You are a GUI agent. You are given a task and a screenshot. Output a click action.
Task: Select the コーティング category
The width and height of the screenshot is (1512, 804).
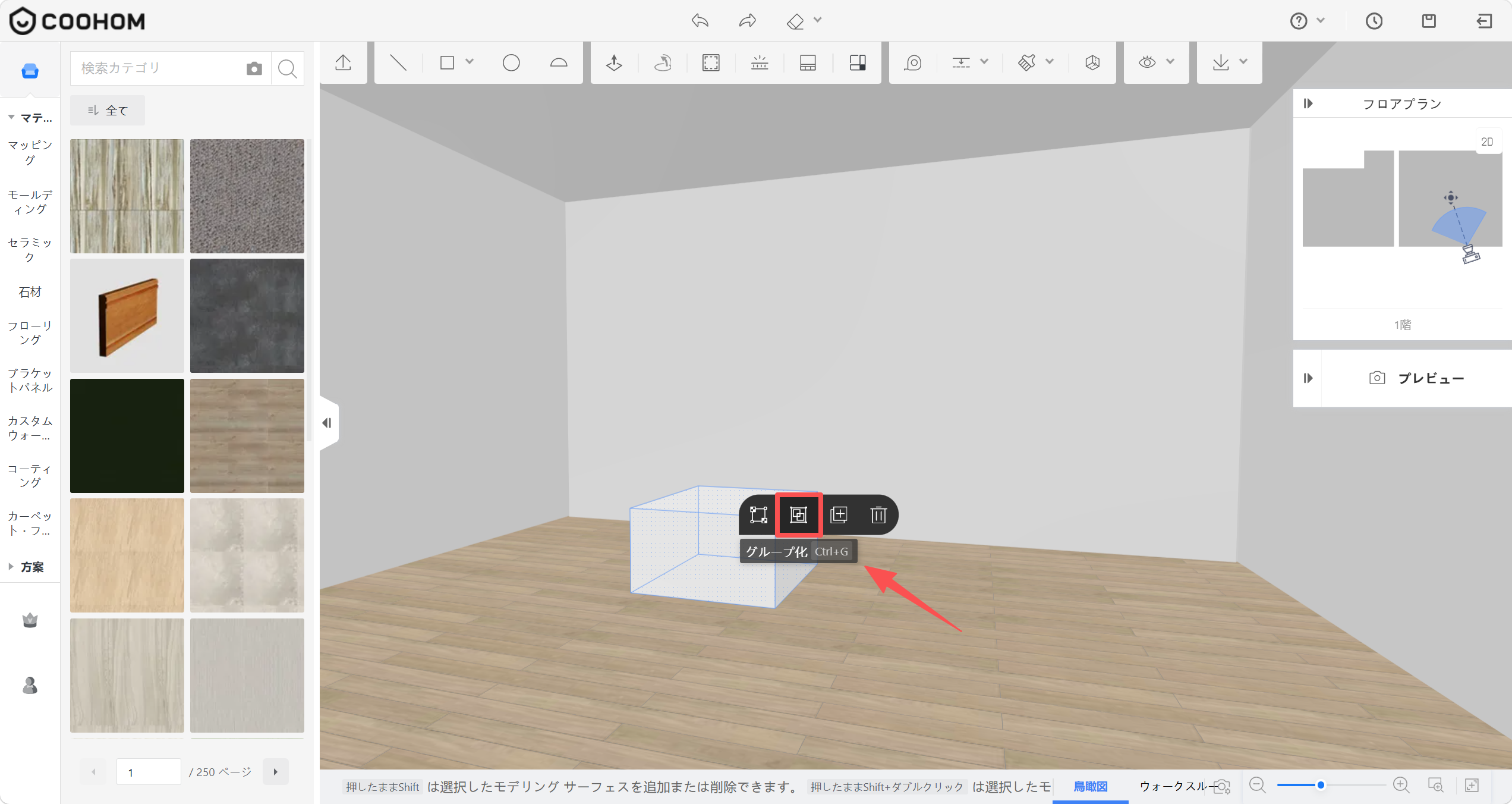point(30,476)
